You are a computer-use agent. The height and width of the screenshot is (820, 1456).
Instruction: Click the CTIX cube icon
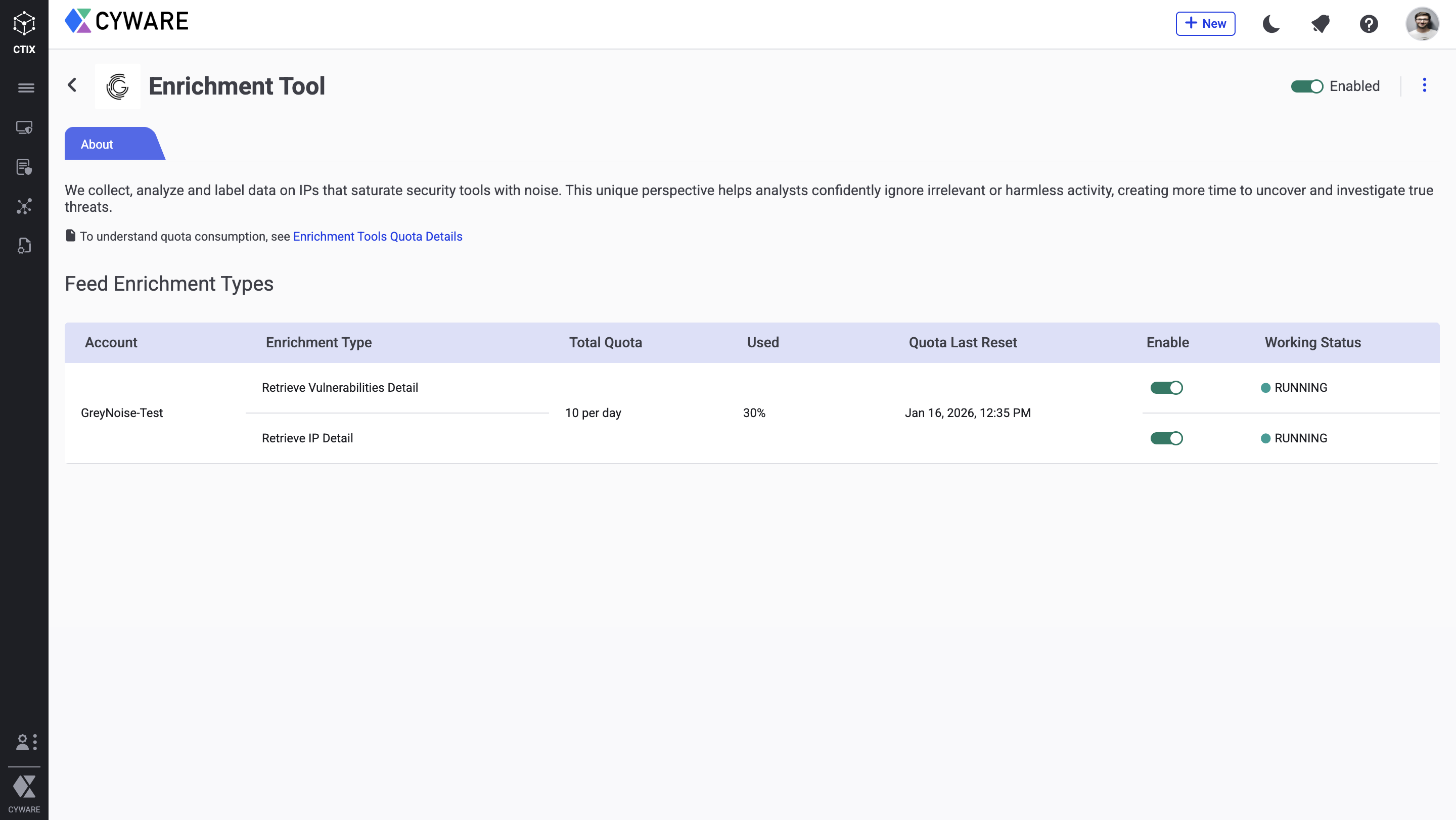(24, 24)
